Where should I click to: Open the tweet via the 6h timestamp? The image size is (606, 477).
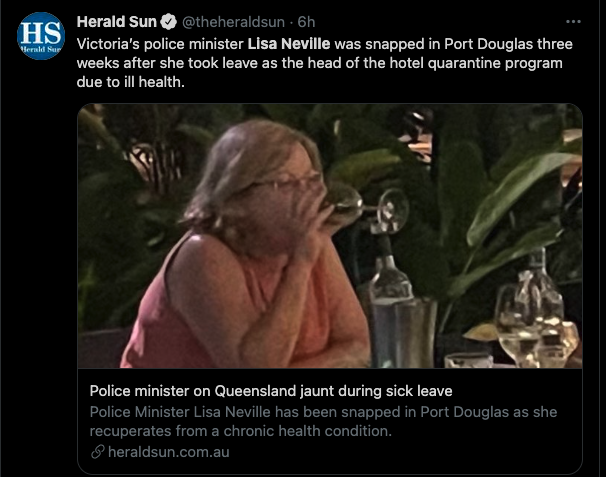[306, 22]
